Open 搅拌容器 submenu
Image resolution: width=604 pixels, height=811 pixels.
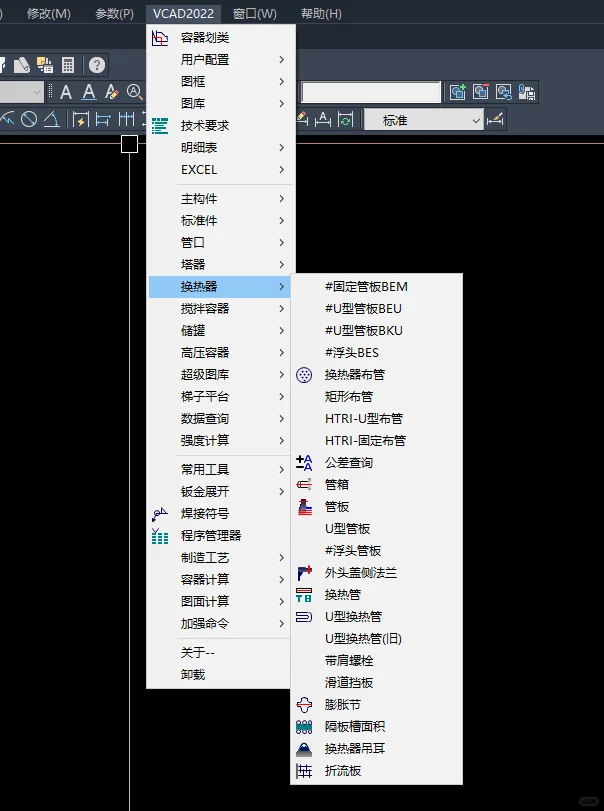point(221,309)
